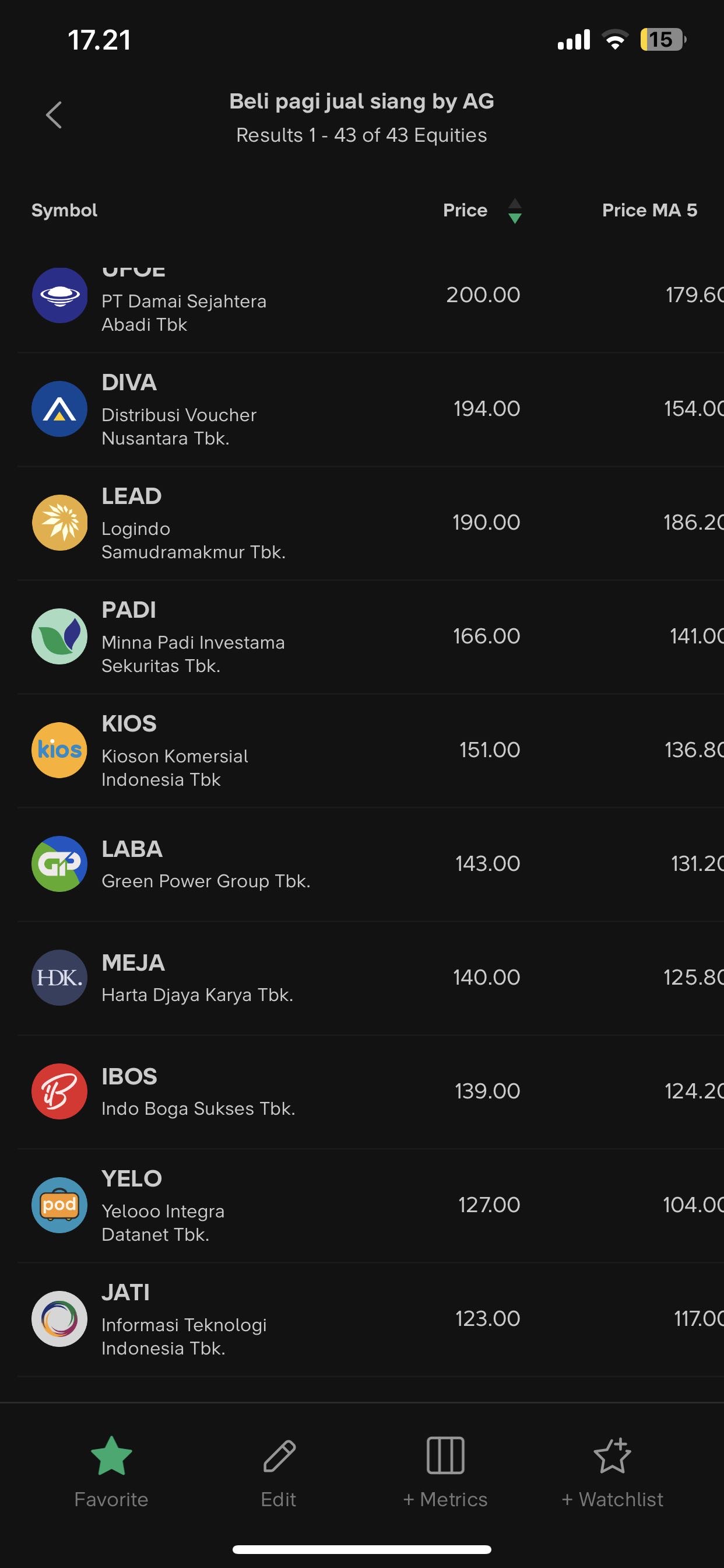This screenshot has width=724, height=1568.
Task: Tap the green Favorite star icon
Action: [x=111, y=1455]
